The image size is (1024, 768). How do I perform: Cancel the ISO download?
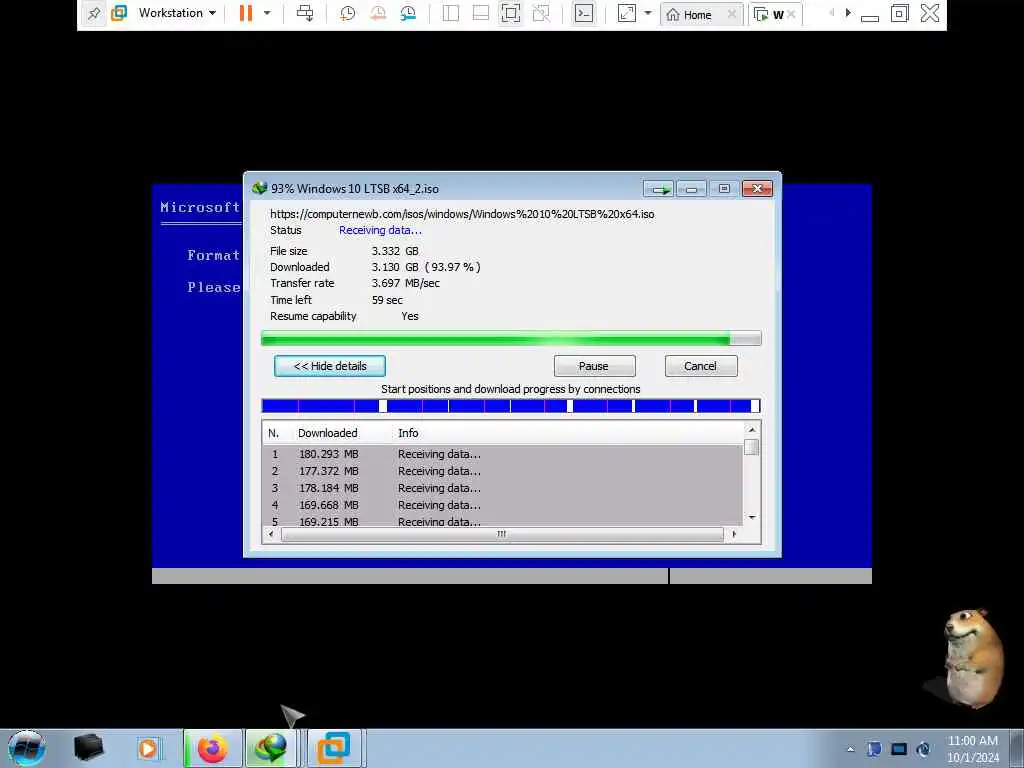pyautogui.click(x=701, y=366)
